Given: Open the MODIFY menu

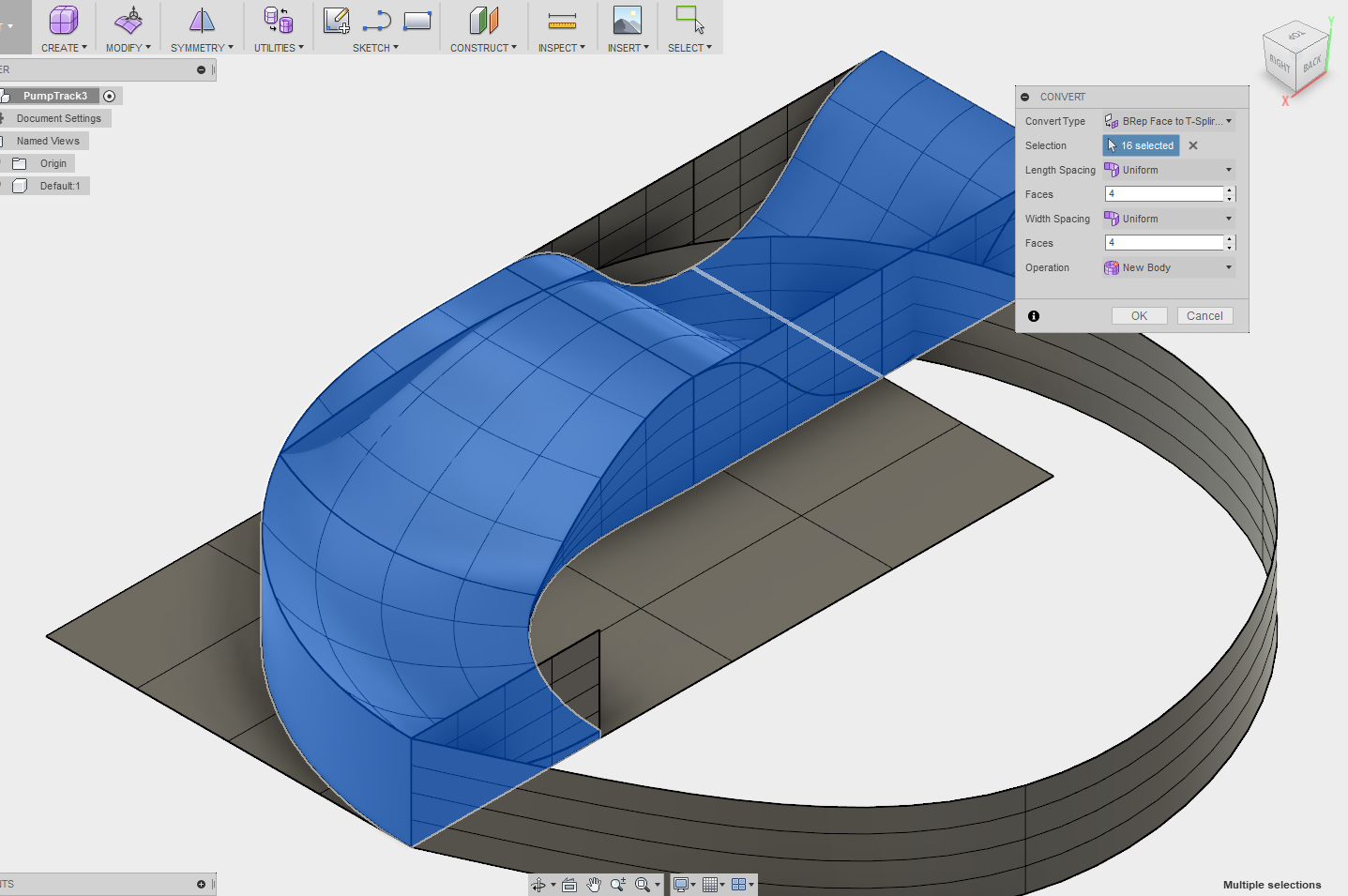Looking at the screenshot, I should pos(128,48).
